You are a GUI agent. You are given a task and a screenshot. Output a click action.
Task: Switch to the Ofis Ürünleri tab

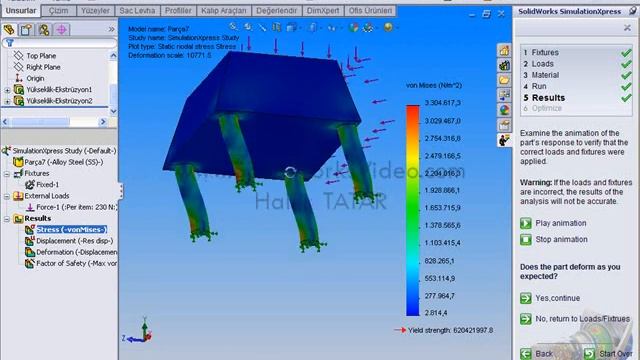pos(370,11)
